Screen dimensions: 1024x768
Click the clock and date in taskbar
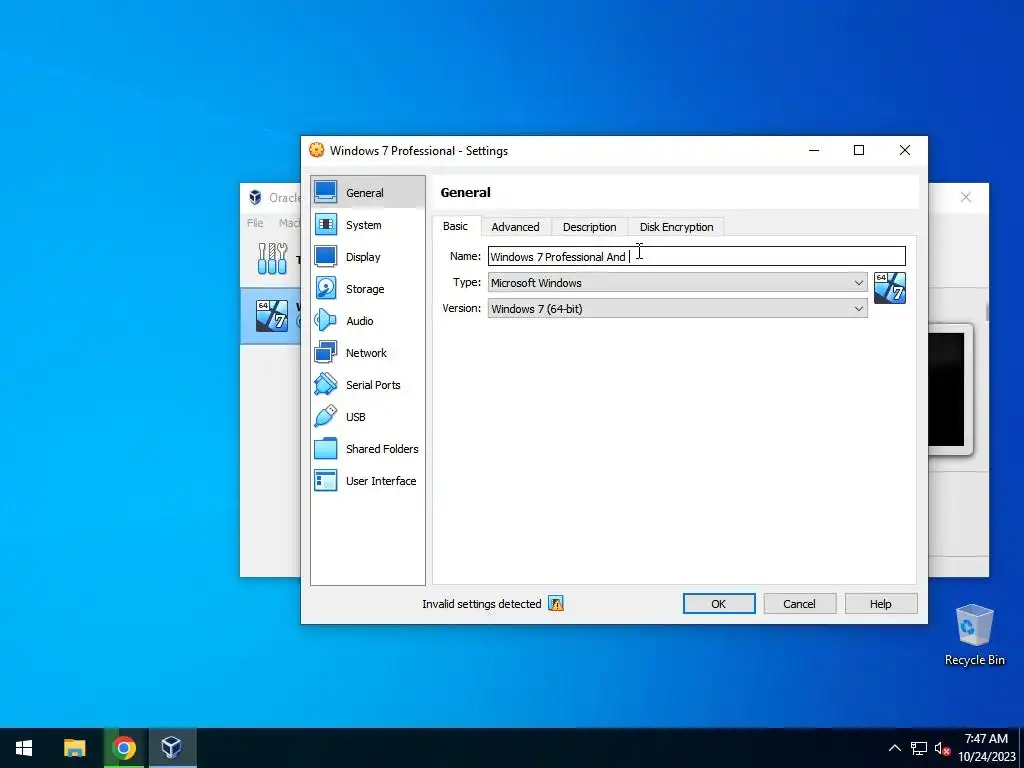click(x=986, y=748)
